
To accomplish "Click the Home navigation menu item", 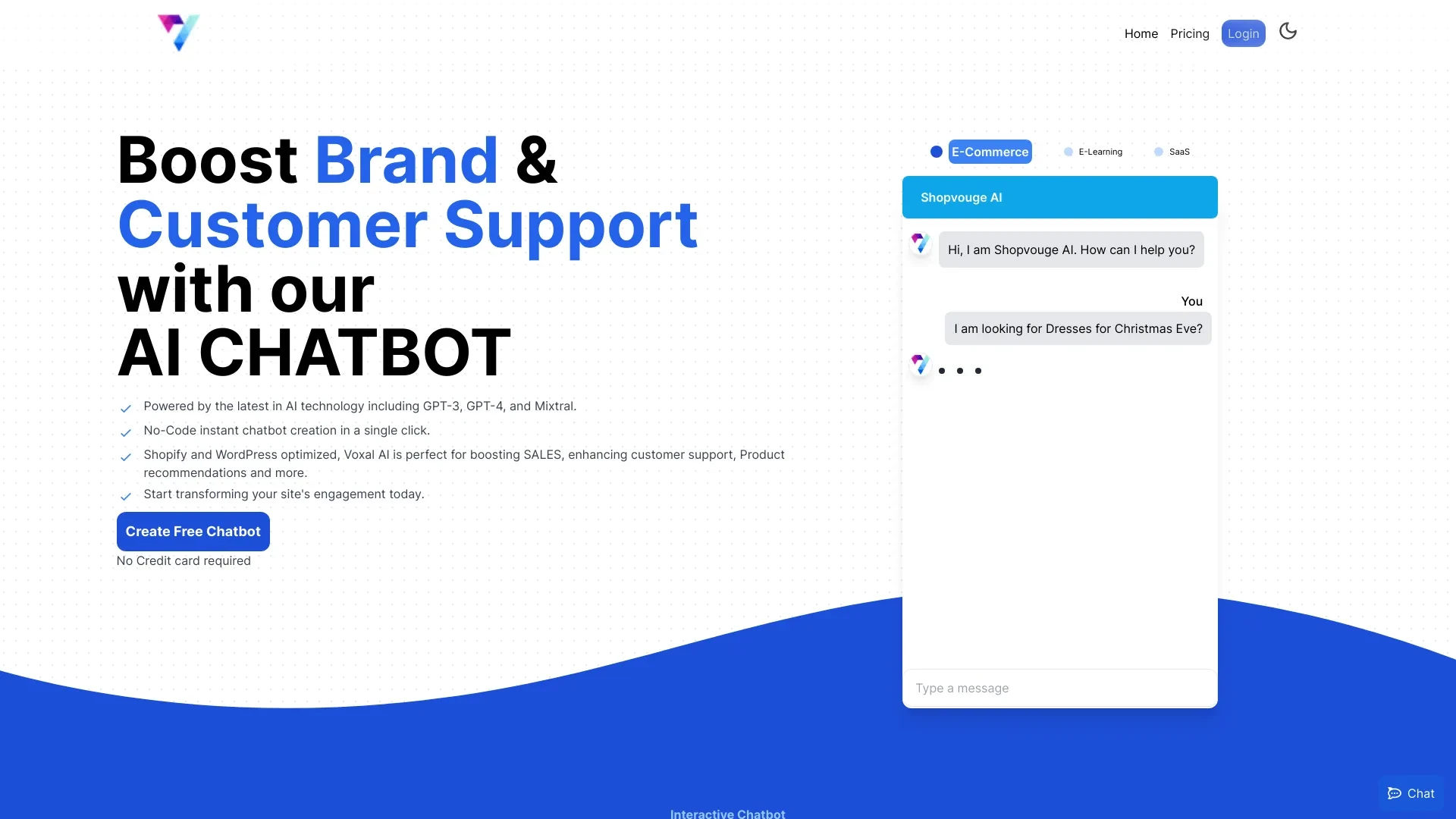I will [x=1141, y=33].
